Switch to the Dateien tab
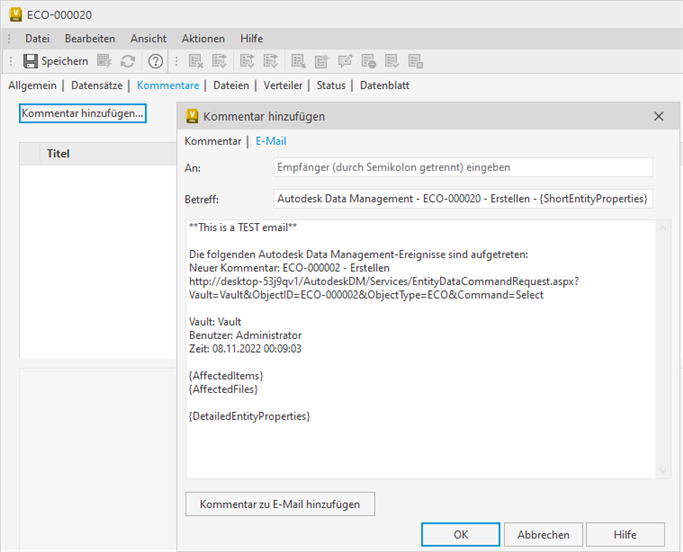Screen dimensions: 683x552 tap(231, 85)
